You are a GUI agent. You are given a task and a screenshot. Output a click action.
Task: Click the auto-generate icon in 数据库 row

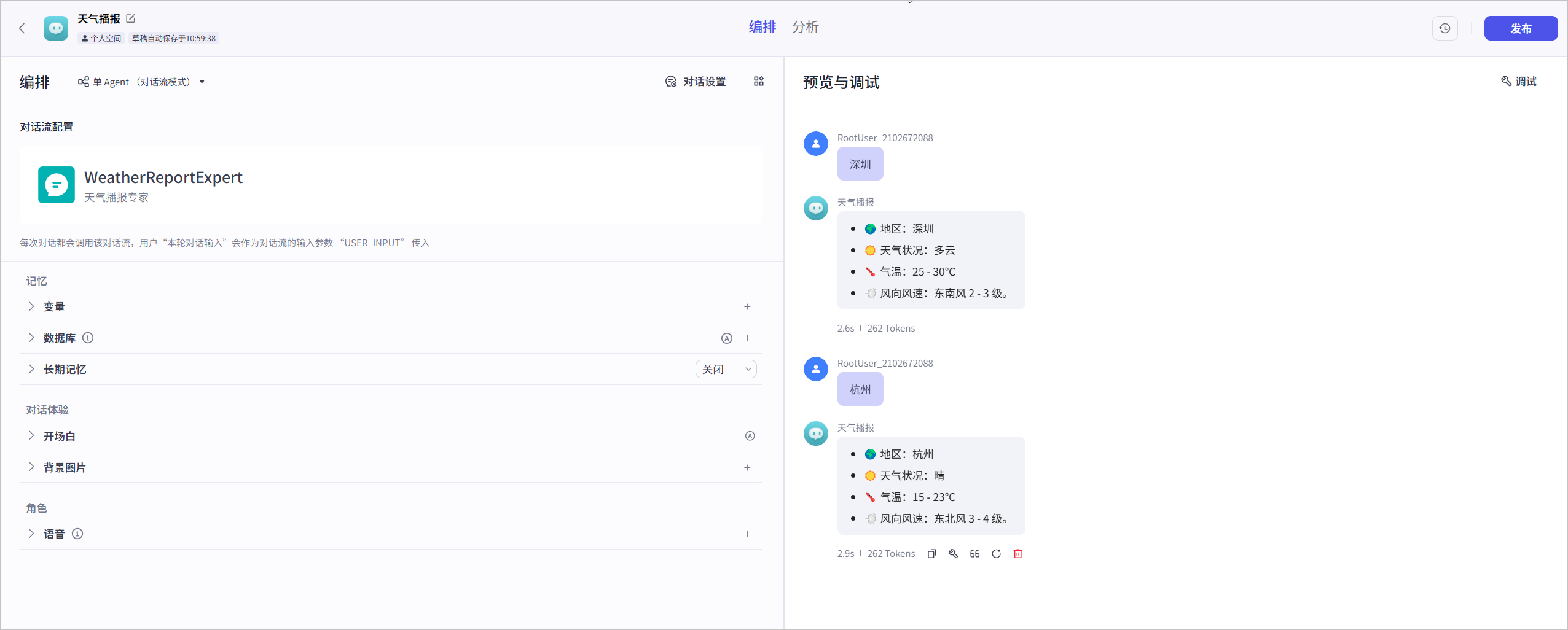[x=726, y=338]
